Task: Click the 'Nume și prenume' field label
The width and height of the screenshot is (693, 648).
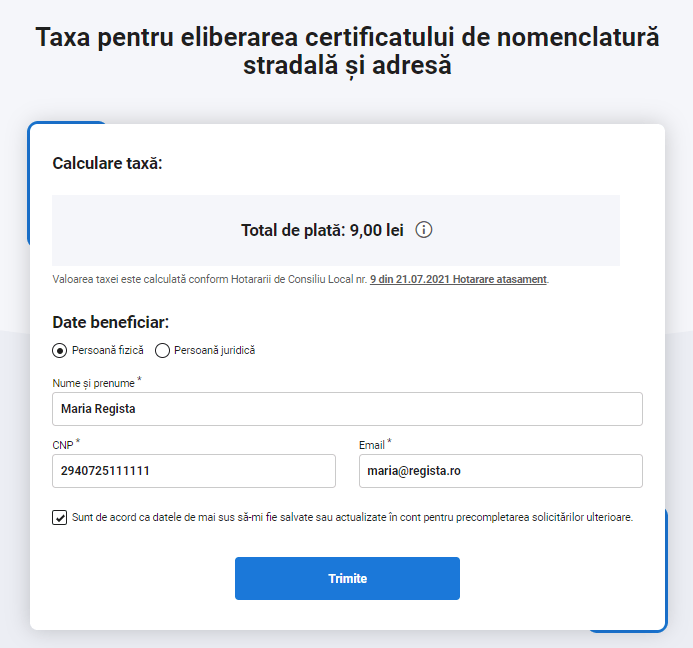Action: tap(93, 383)
